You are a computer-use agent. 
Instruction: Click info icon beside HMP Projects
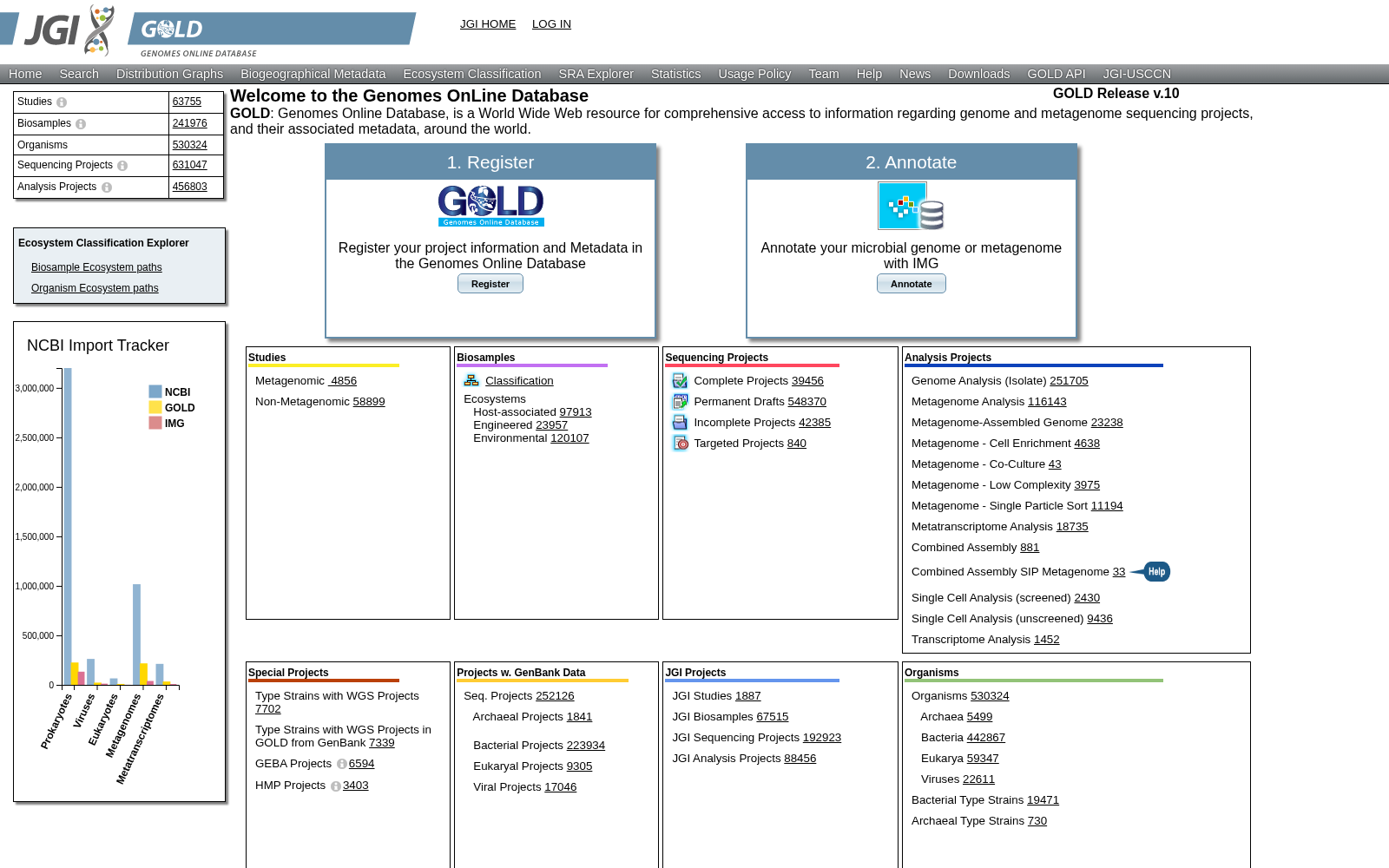[x=336, y=786]
